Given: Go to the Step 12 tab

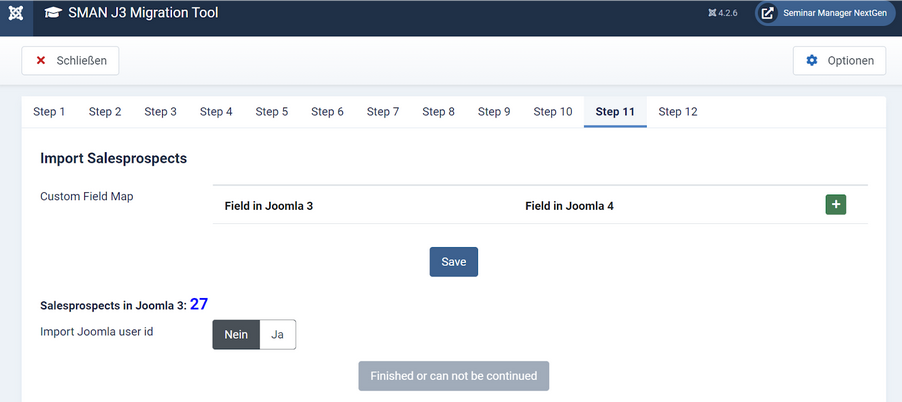Looking at the screenshot, I should [678, 112].
